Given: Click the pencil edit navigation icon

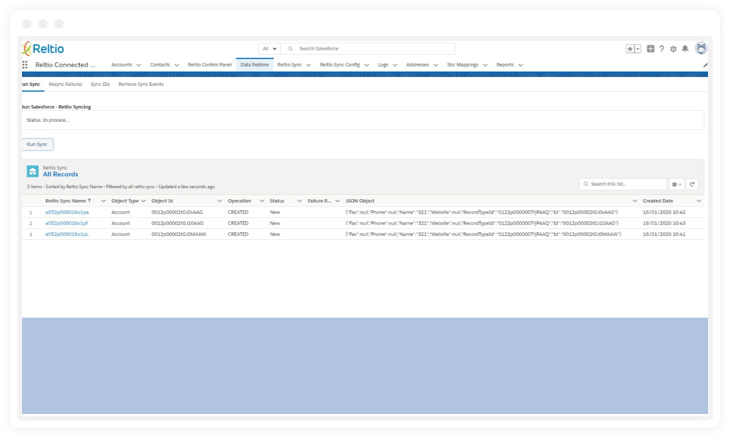Looking at the screenshot, I should 705,65.
